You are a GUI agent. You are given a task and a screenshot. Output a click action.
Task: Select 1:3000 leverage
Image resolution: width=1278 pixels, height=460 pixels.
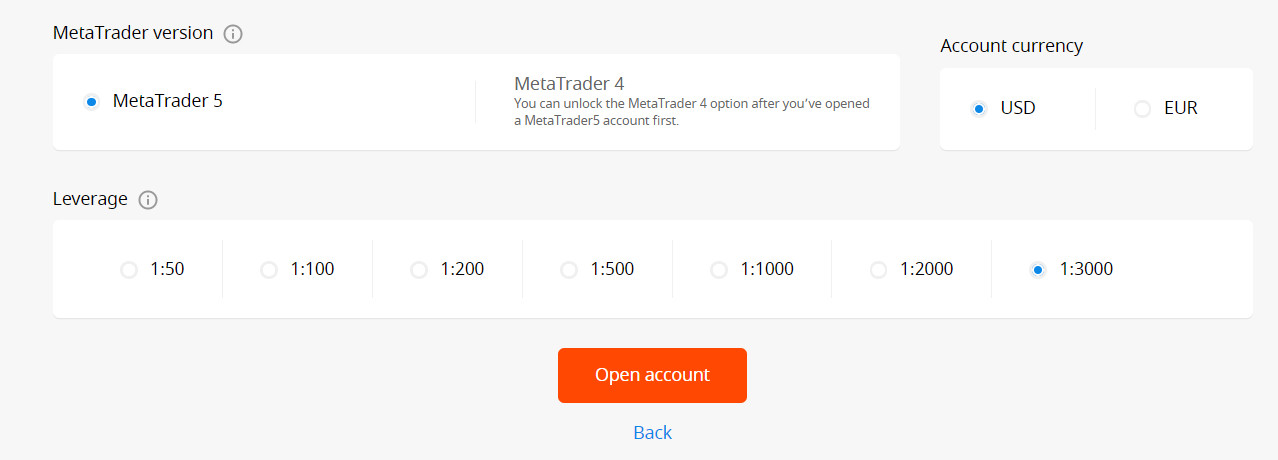click(x=1038, y=270)
